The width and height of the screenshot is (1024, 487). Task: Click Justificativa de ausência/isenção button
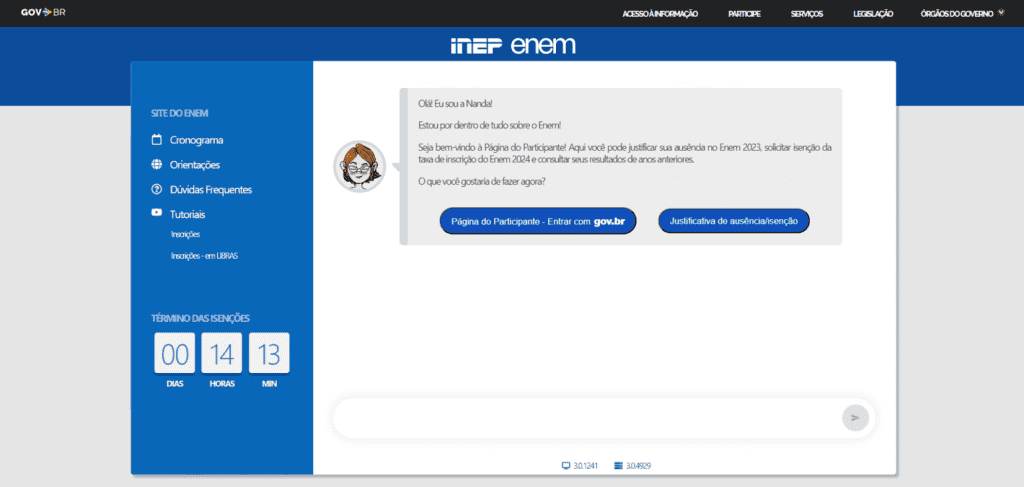pyautogui.click(x=733, y=221)
